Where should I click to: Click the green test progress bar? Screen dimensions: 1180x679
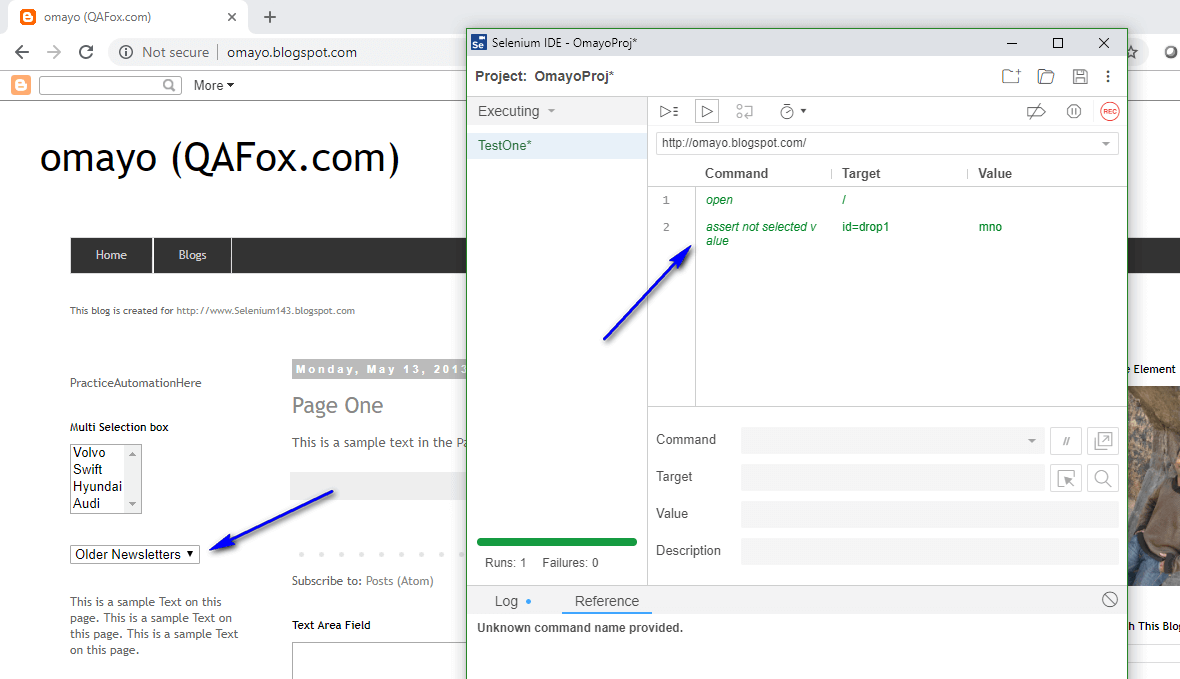[x=557, y=542]
